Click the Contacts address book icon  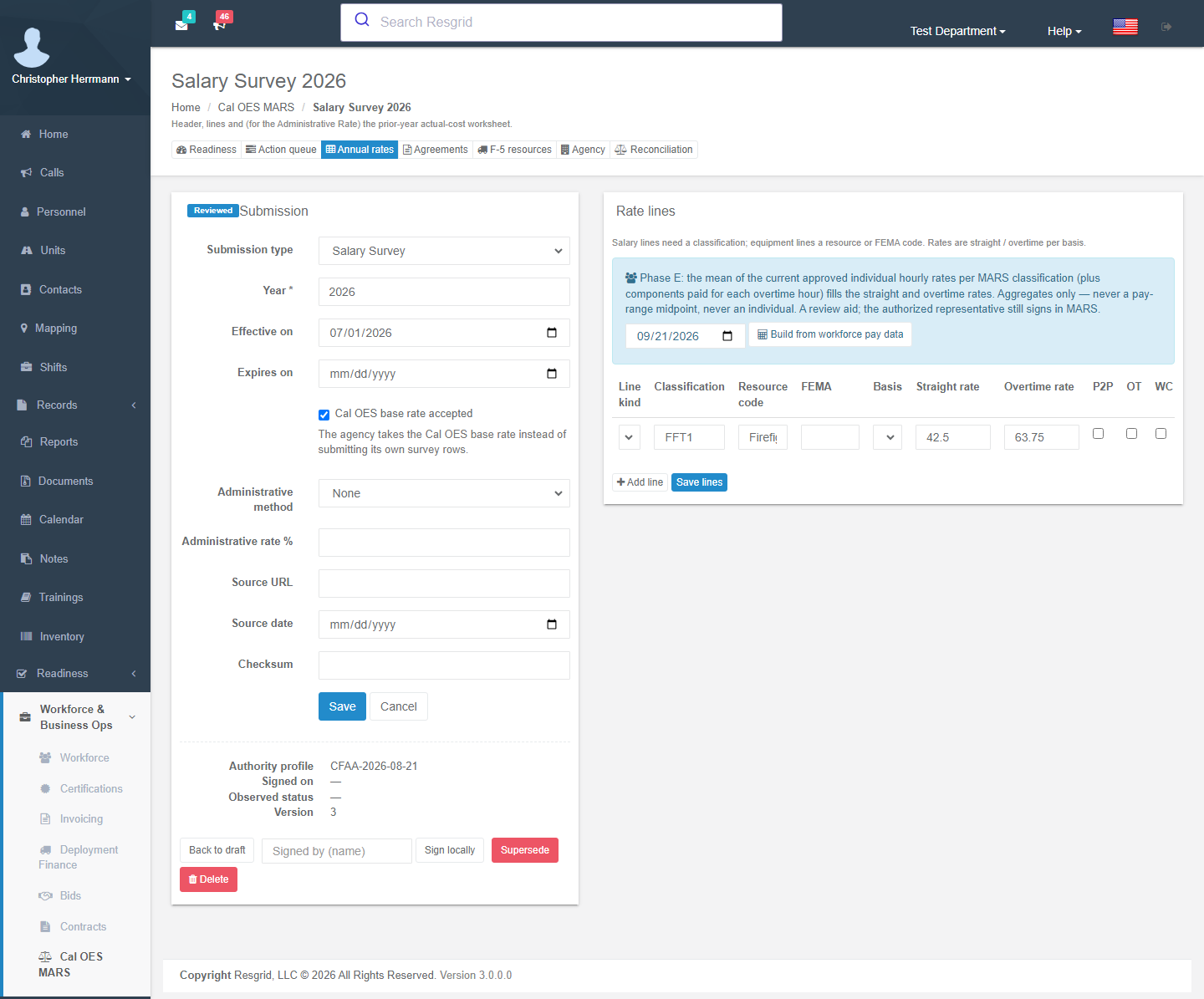tap(25, 290)
